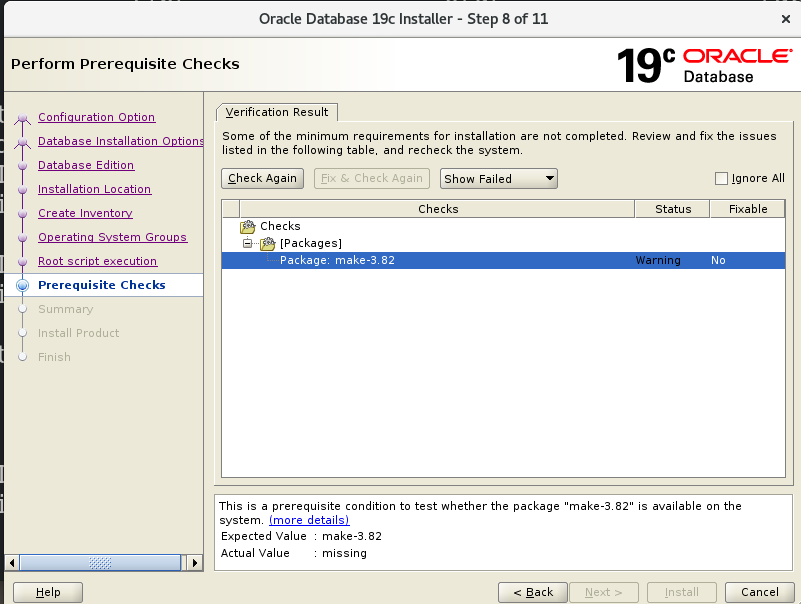Tick the Ignore All checkbox
801x604 pixels.
coord(721,178)
